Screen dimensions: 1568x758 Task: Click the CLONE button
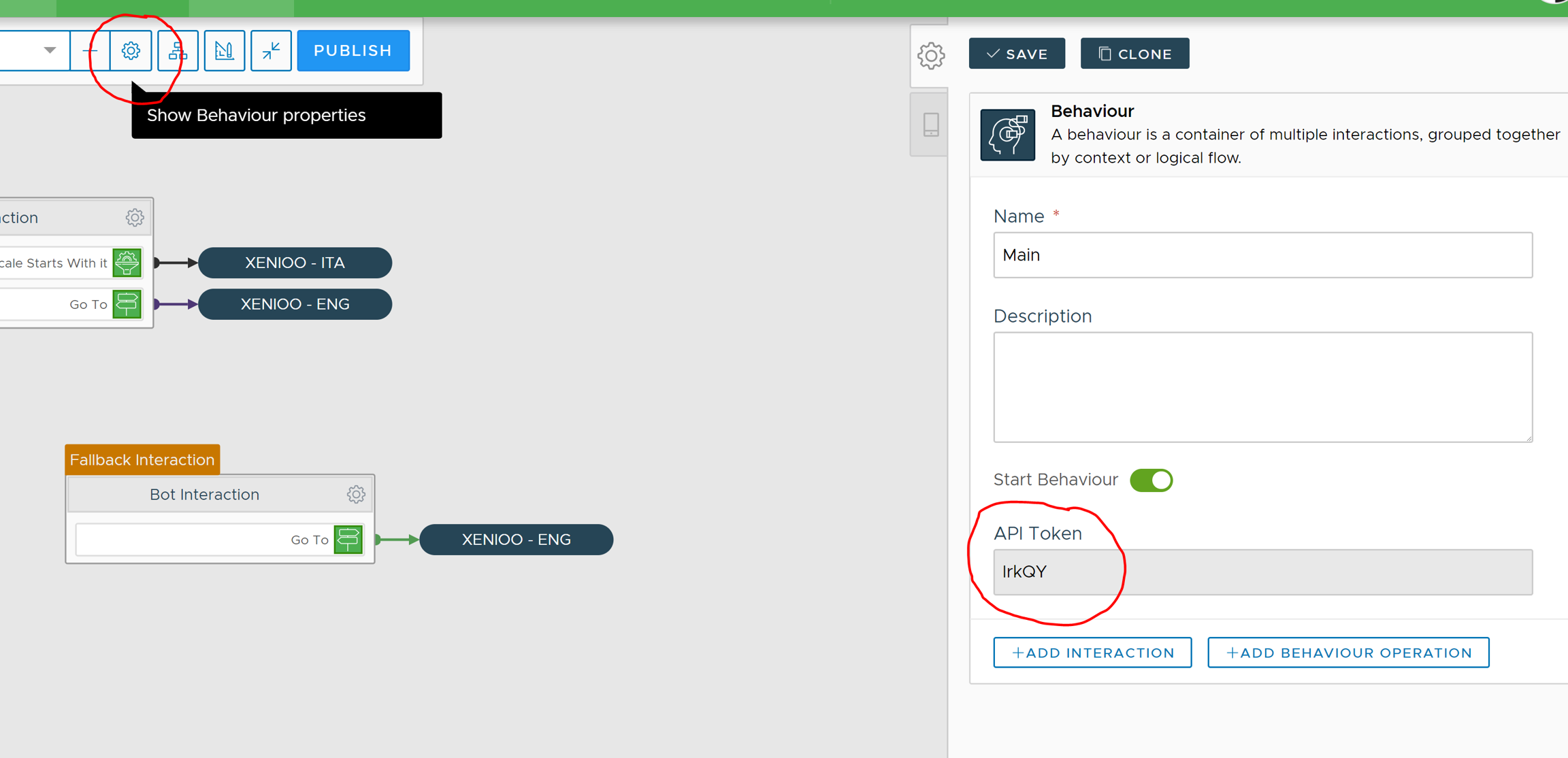[1134, 54]
